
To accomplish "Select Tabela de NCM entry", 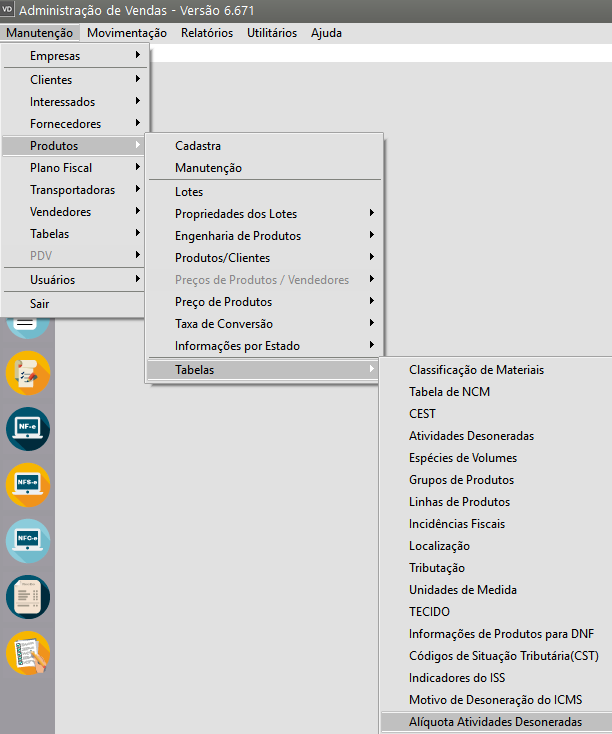I will (449, 392).
